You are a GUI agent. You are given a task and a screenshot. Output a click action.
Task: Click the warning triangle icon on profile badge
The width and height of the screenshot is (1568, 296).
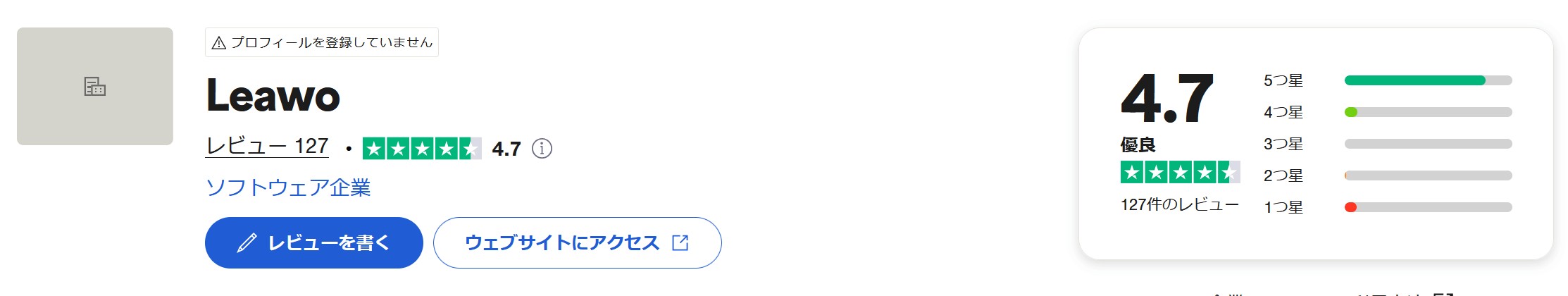click(x=219, y=43)
